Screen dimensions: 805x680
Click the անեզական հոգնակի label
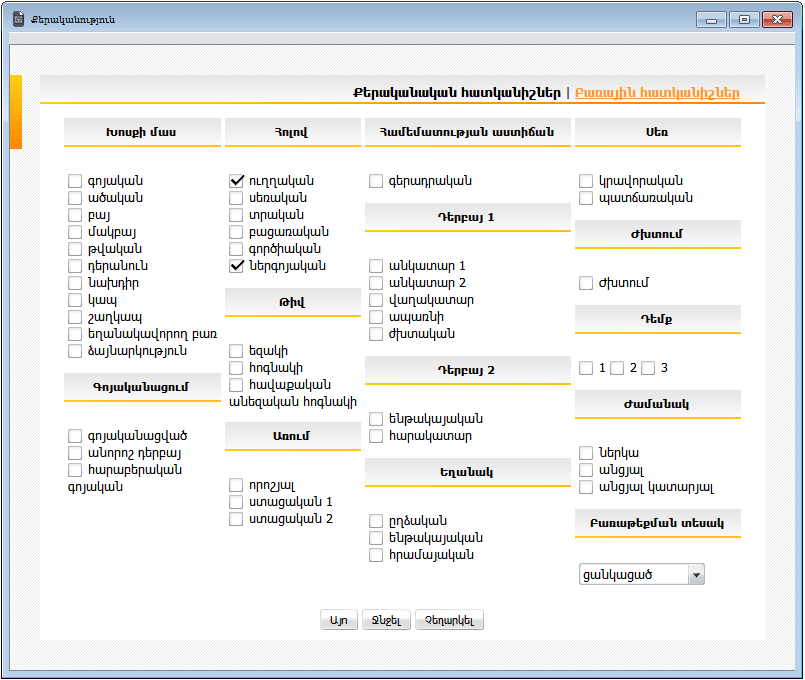pyautogui.click(x=293, y=402)
